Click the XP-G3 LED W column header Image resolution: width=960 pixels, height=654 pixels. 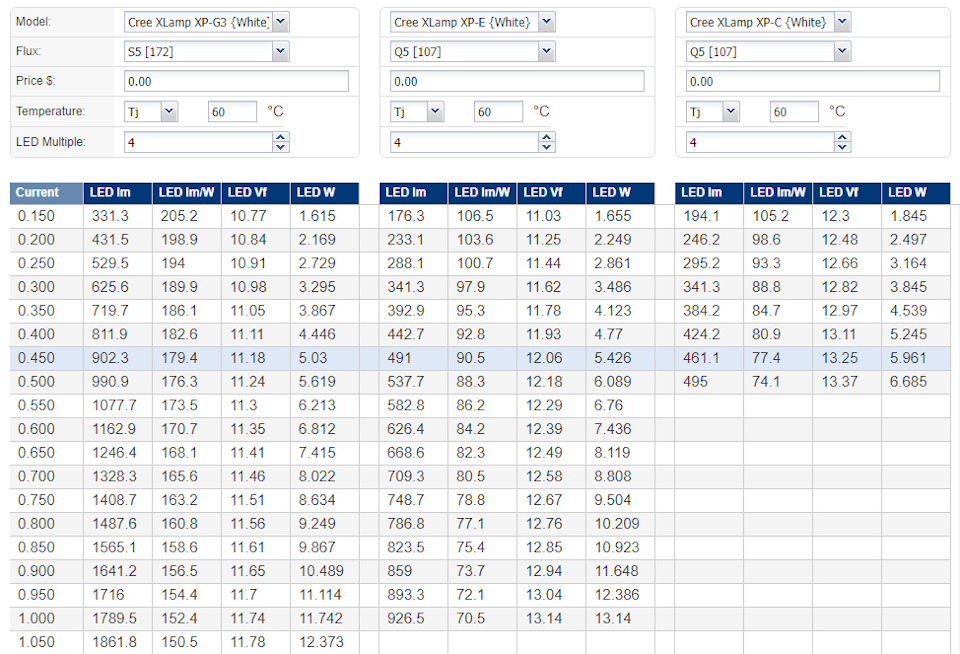[324, 192]
